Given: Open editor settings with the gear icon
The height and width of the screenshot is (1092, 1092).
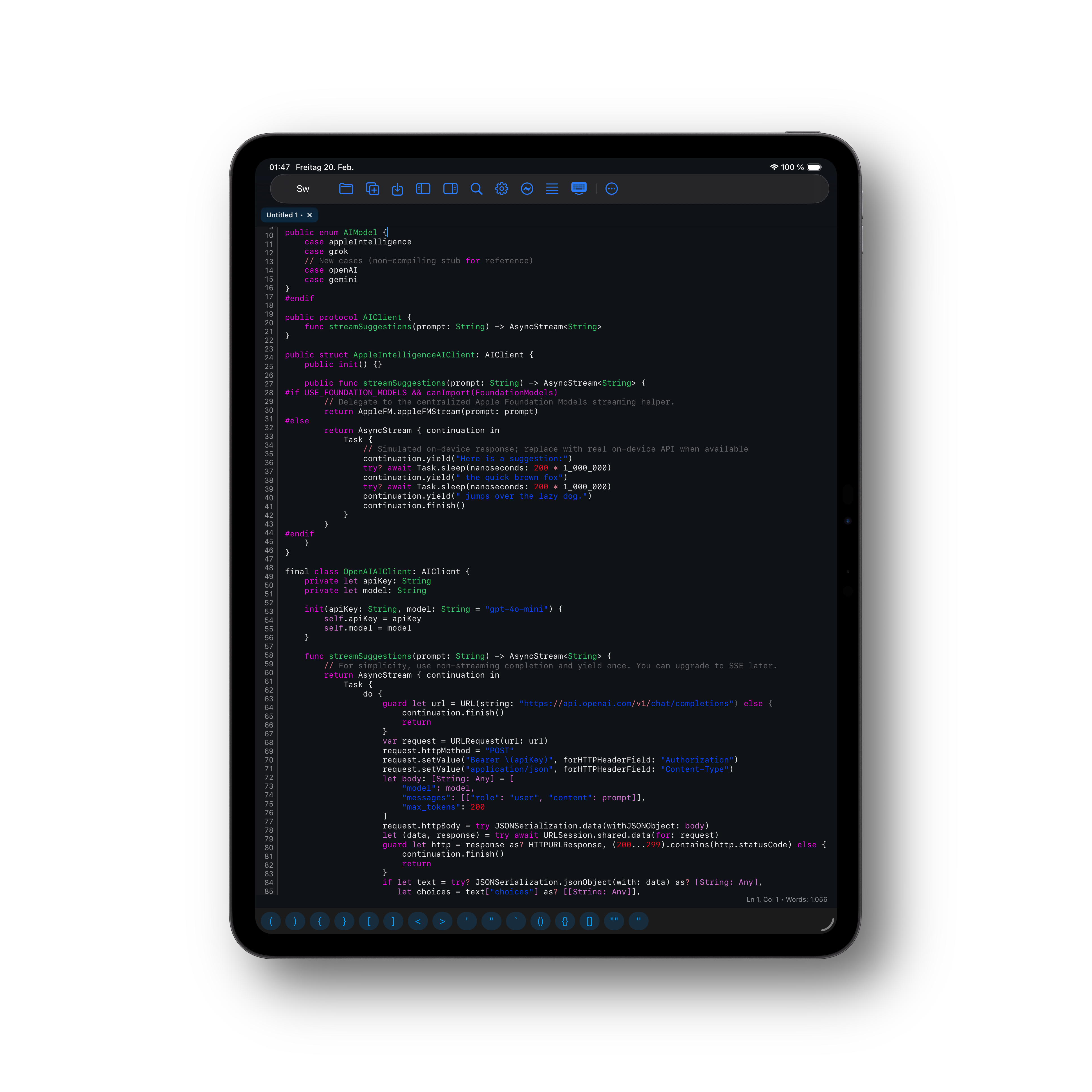Looking at the screenshot, I should 502,189.
